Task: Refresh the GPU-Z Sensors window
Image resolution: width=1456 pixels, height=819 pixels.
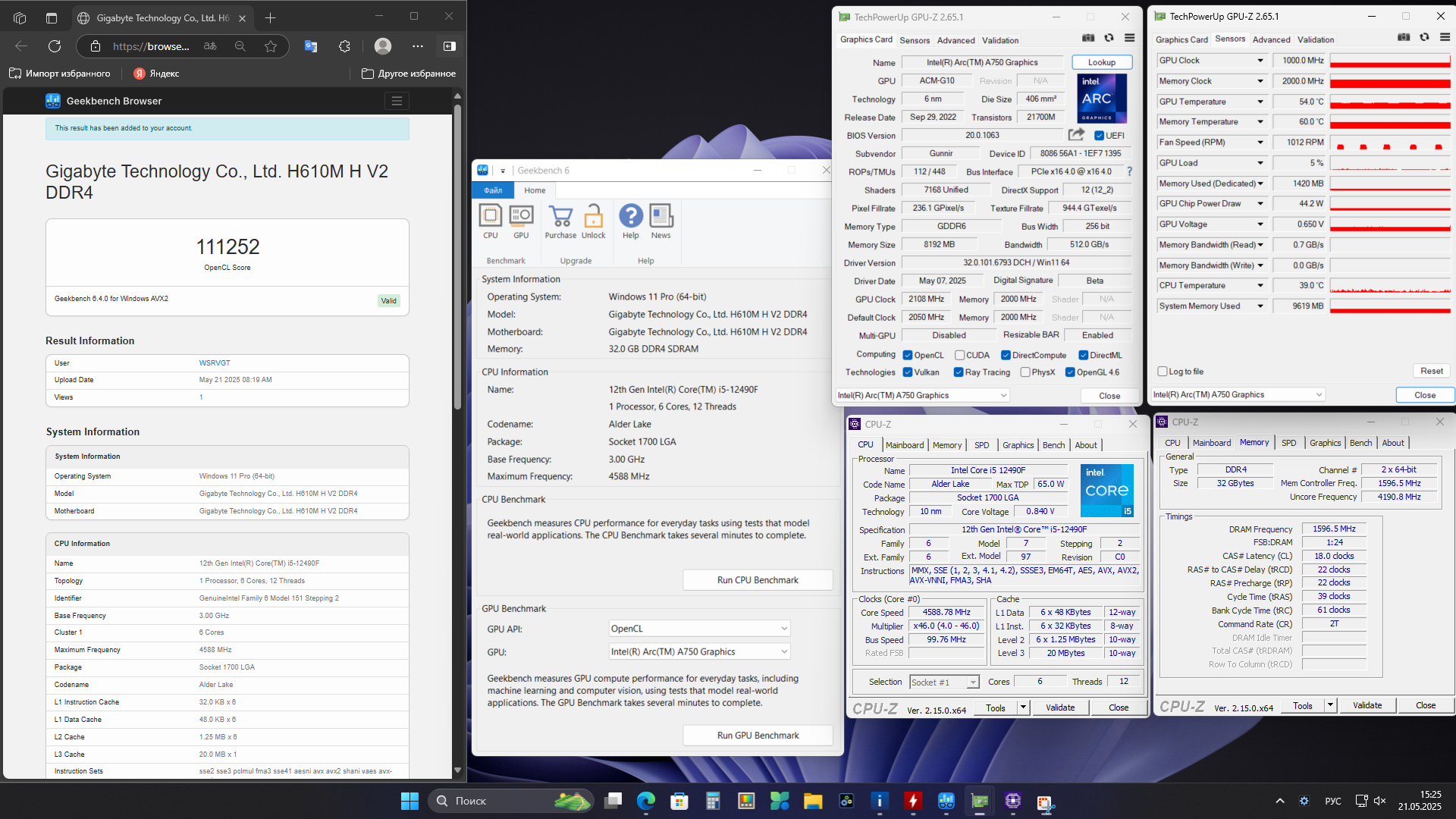Action: tap(1424, 37)
